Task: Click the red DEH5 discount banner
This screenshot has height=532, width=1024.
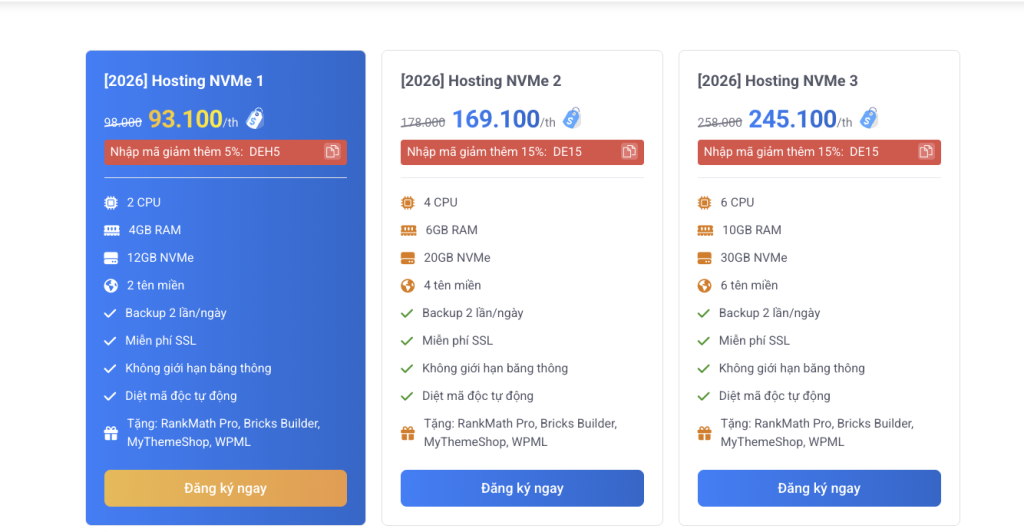Action: pyautogui.click(x=210, y=152)
